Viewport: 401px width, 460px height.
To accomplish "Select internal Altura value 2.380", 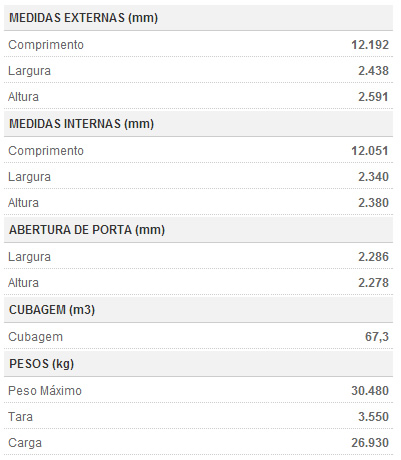I will [x=373, y=203].
